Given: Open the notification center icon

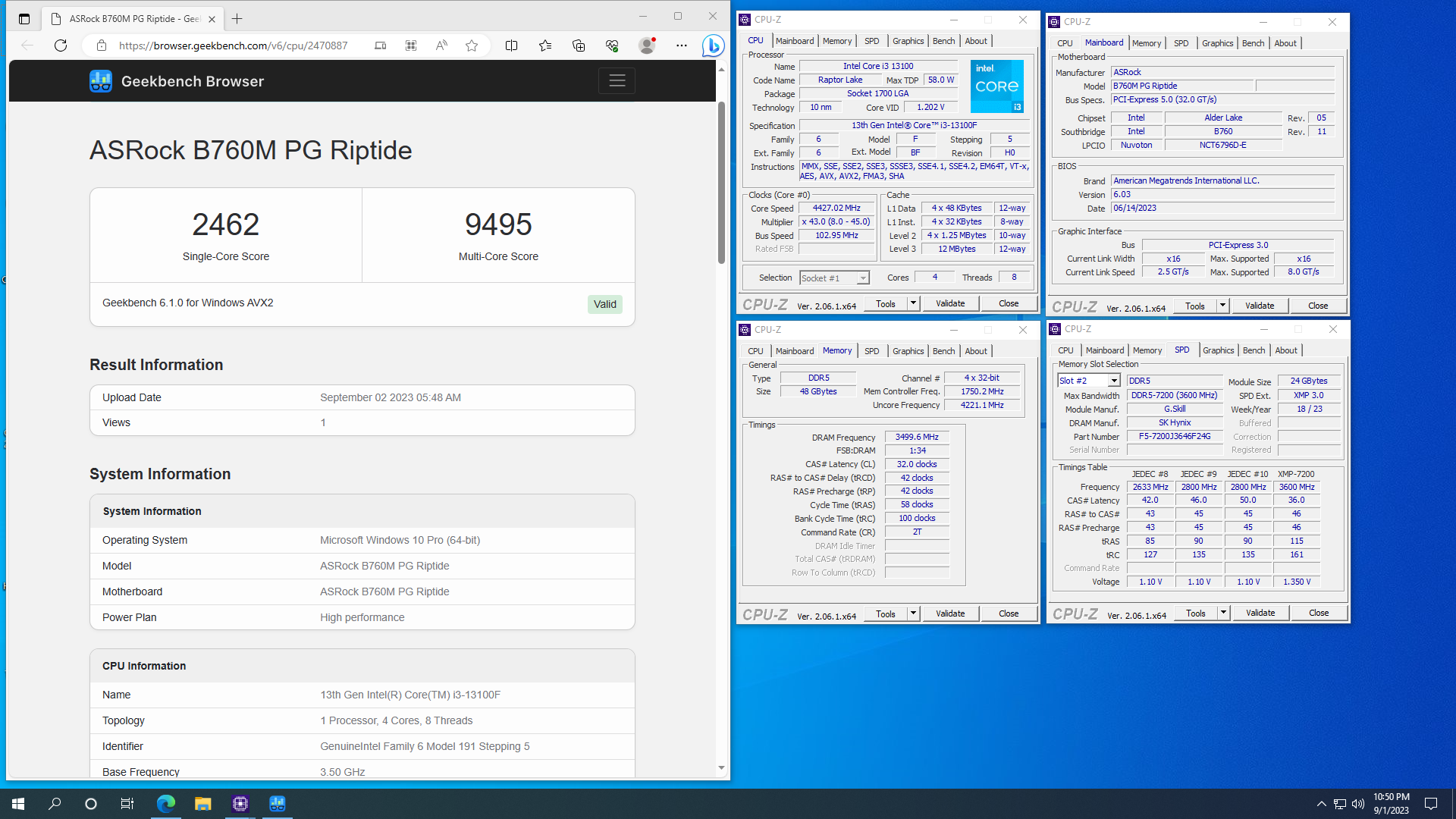Looking at the screenshot, I should coord(1431,804).
